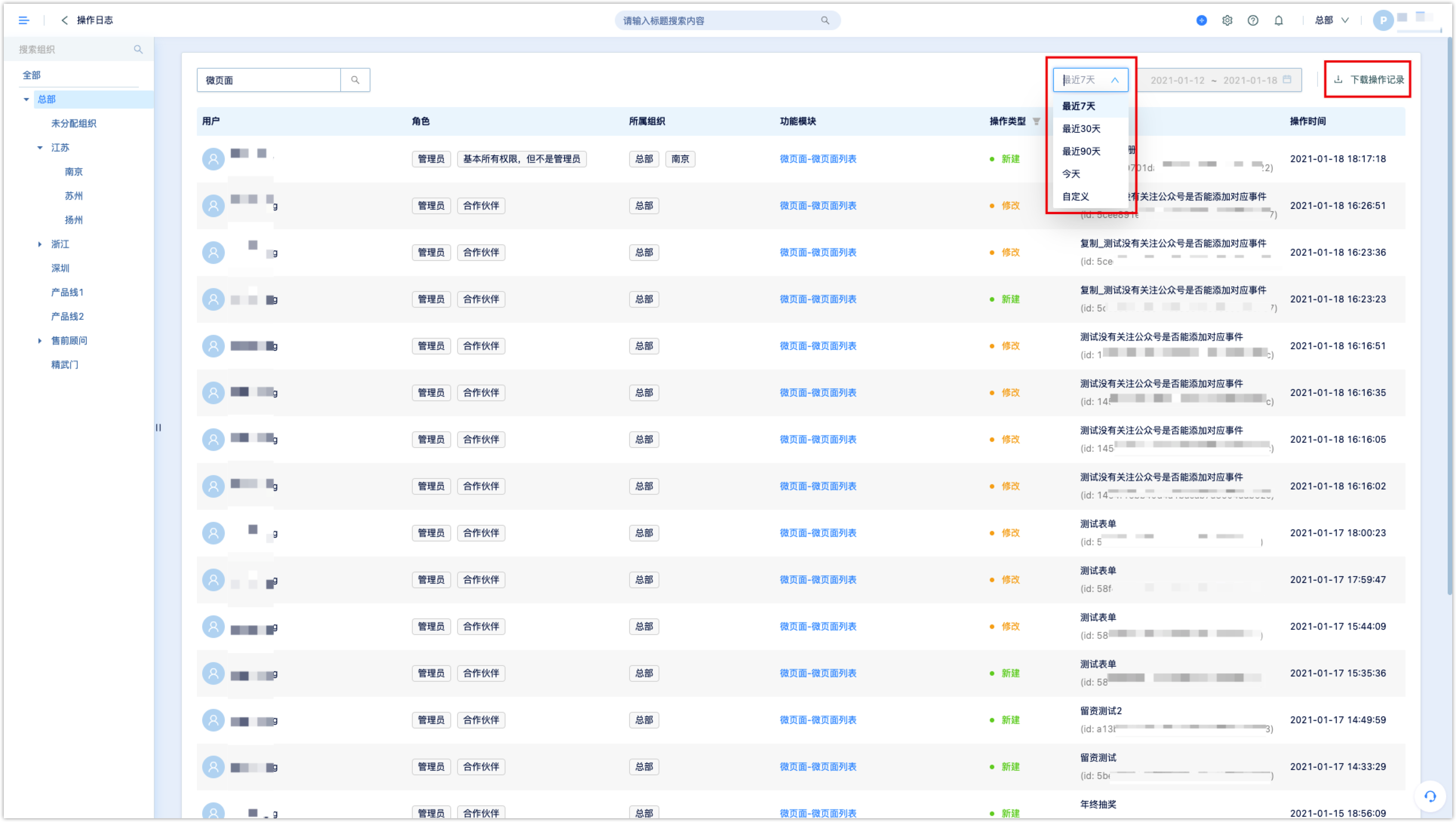This screenshot has height=822, width=1456.
Task: Click timestamp 2021-01-17 15:35:36
Action: click(x=1337, y=673)
